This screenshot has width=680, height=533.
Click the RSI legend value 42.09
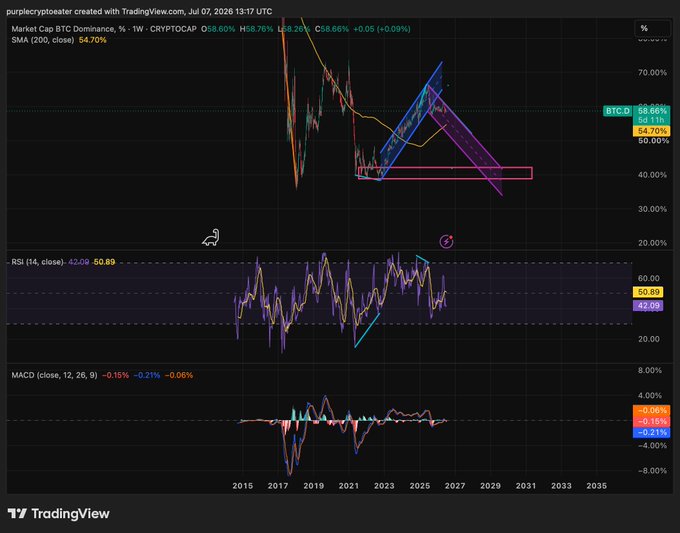[x=78, y=262]
